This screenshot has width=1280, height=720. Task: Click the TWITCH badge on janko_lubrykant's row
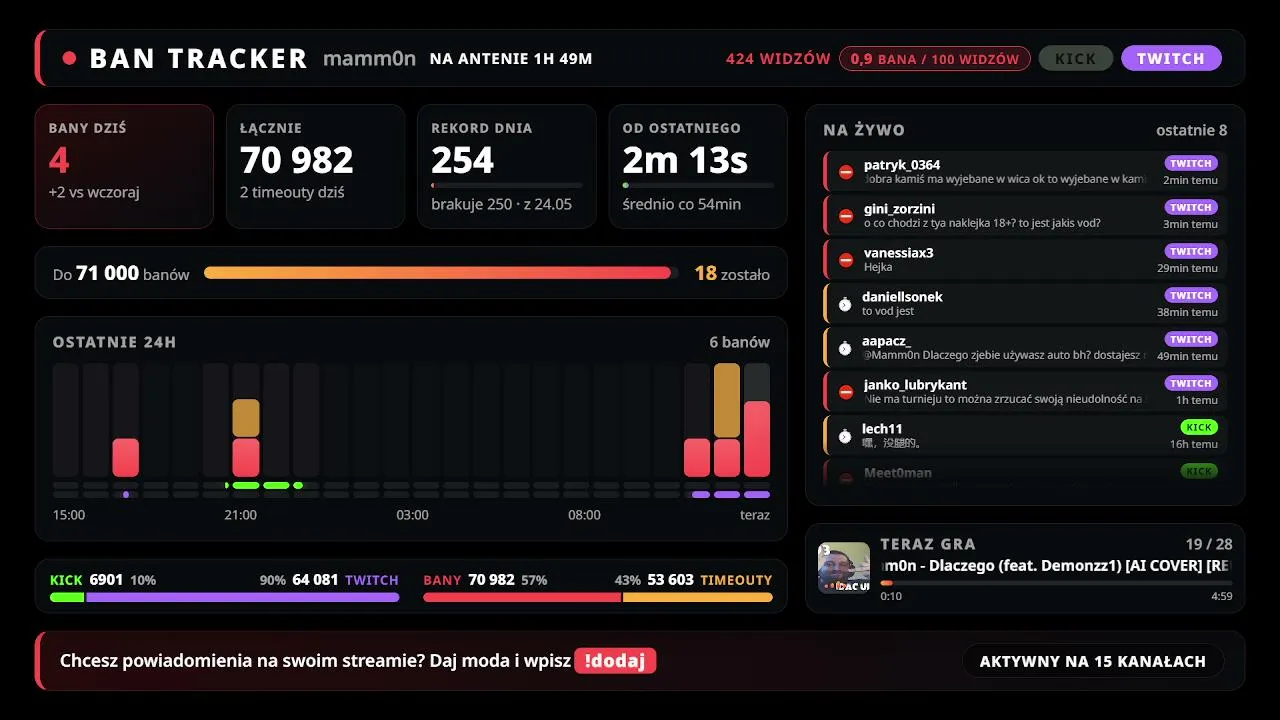[1191, 383]
